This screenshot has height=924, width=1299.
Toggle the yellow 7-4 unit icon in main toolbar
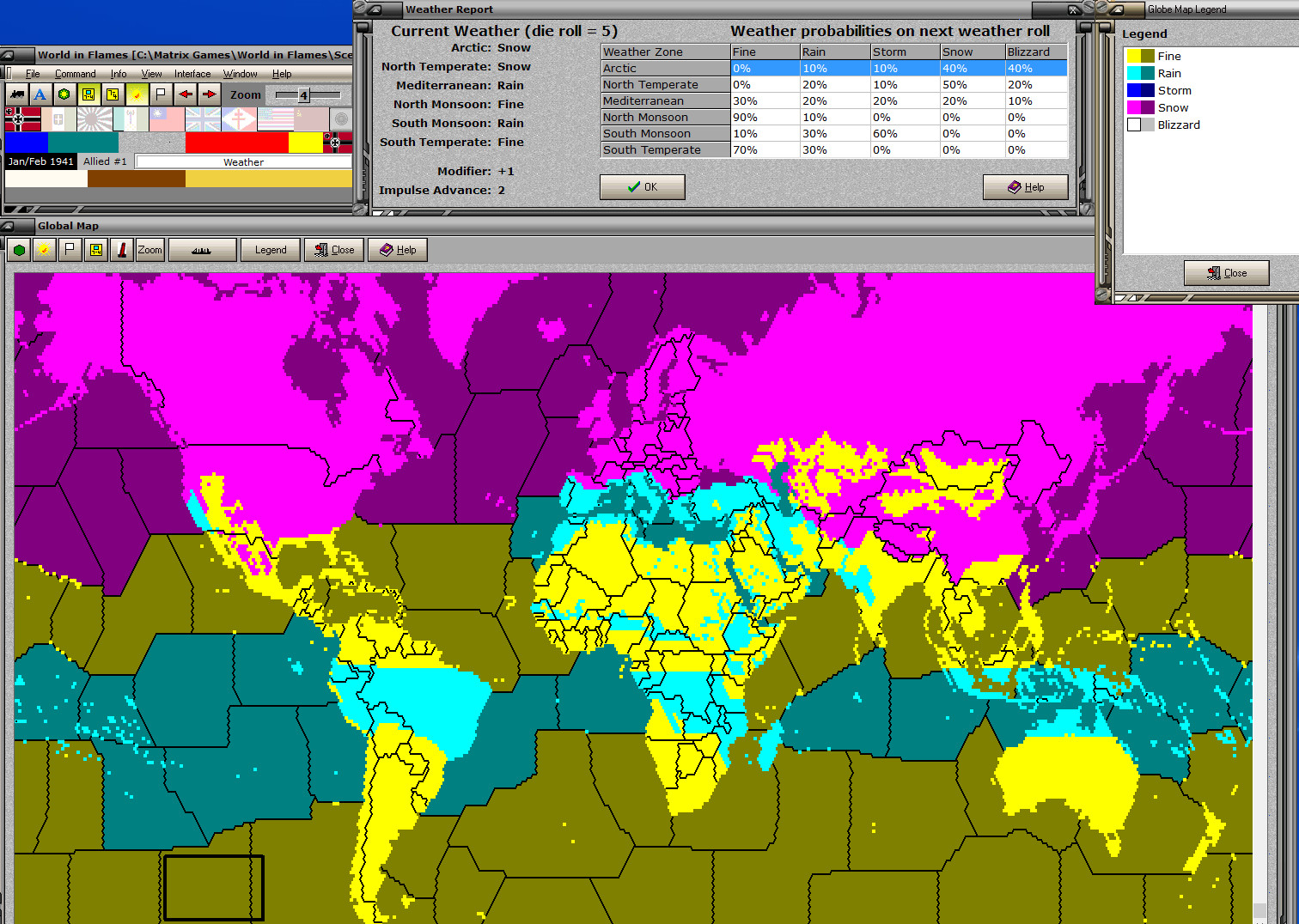click(x=88, y=94)
